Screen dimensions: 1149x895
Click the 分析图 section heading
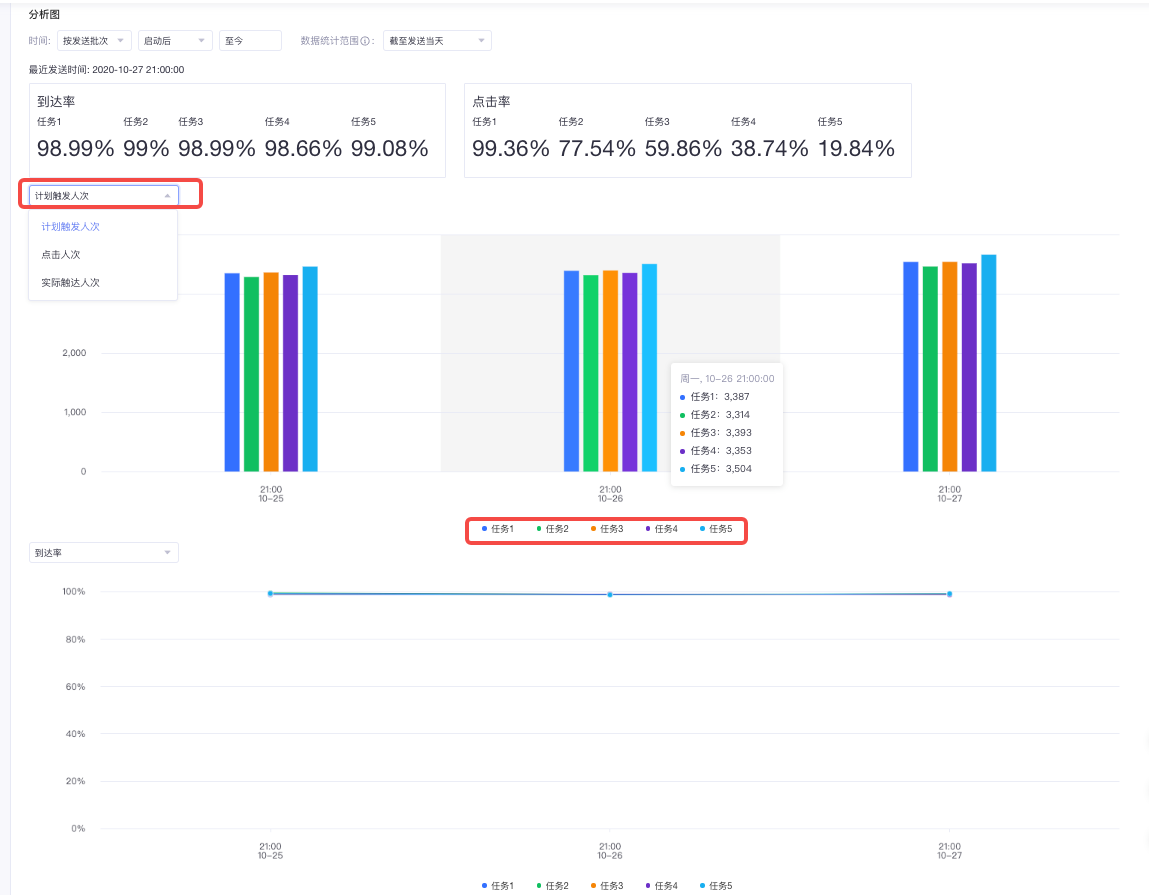click(x=44, y=14)
